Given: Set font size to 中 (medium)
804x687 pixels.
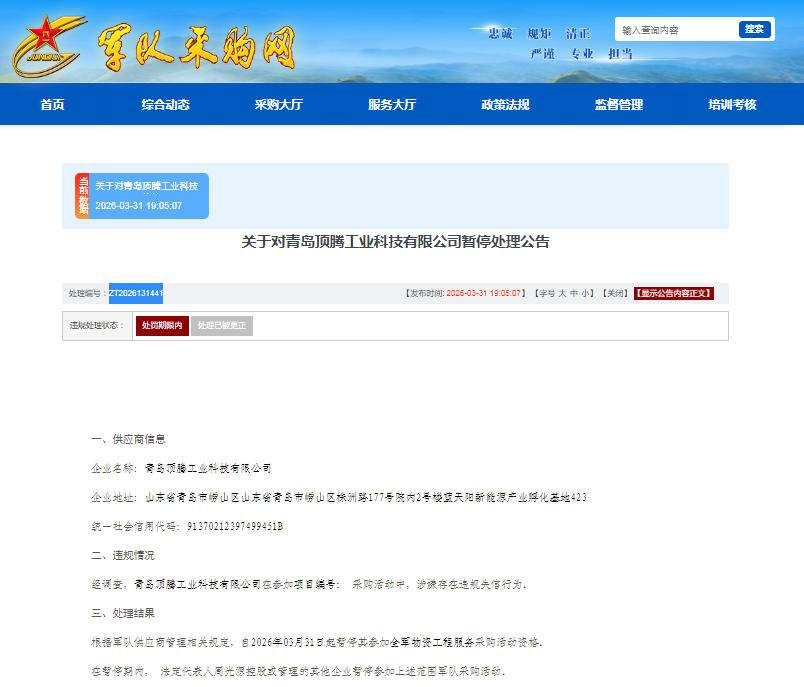Looking at the screenshot, I should pyautogui.click(x=574, y=294).
